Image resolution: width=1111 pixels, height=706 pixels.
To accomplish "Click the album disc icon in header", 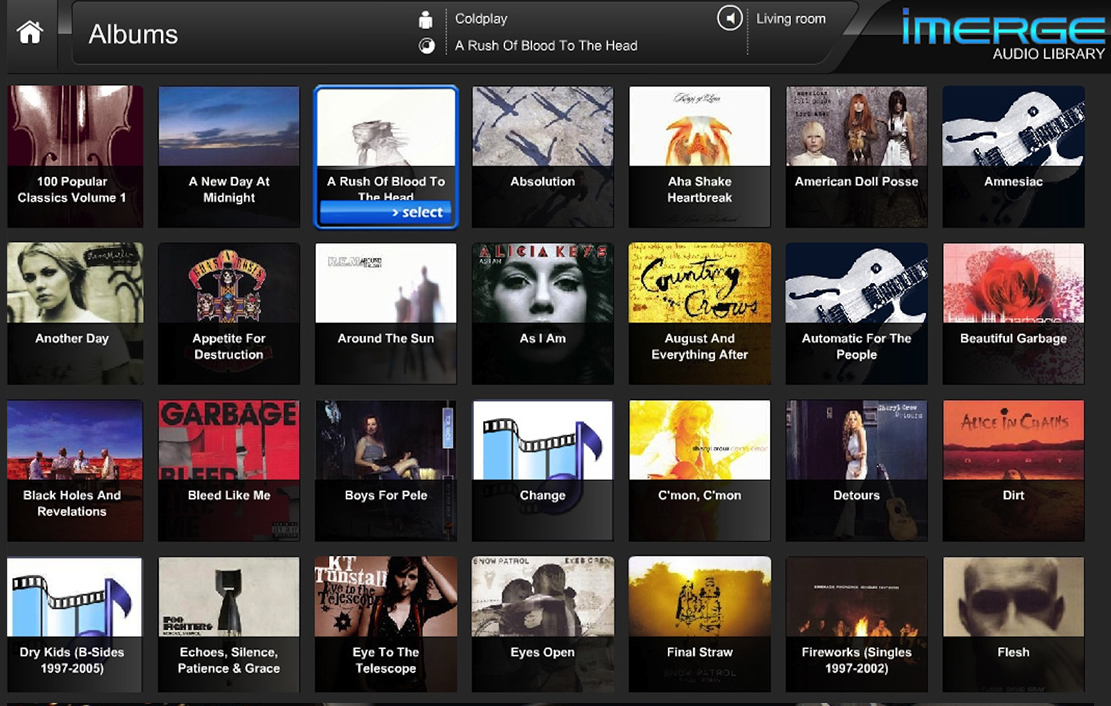I will [x=426, y=46].
